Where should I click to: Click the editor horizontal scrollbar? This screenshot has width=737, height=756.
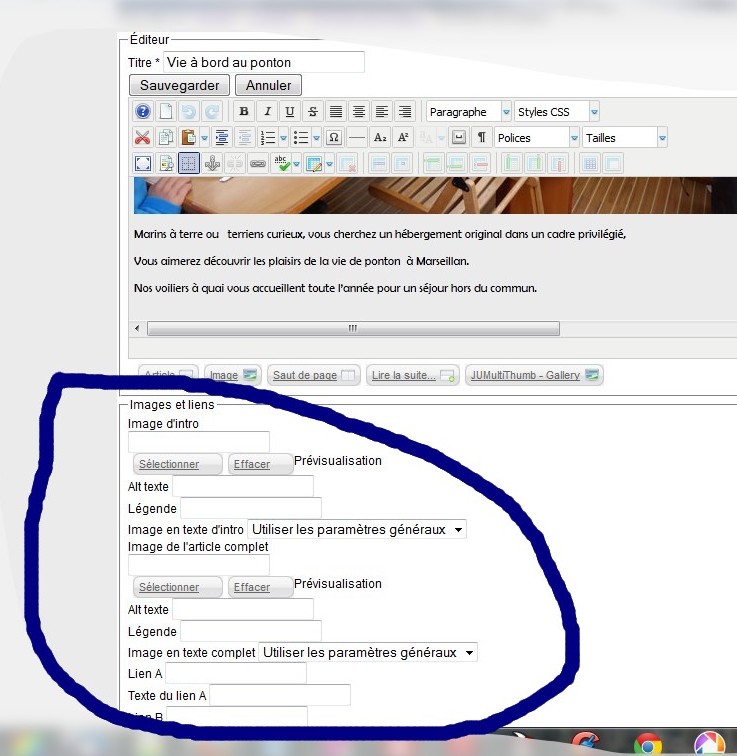point(352,328)
